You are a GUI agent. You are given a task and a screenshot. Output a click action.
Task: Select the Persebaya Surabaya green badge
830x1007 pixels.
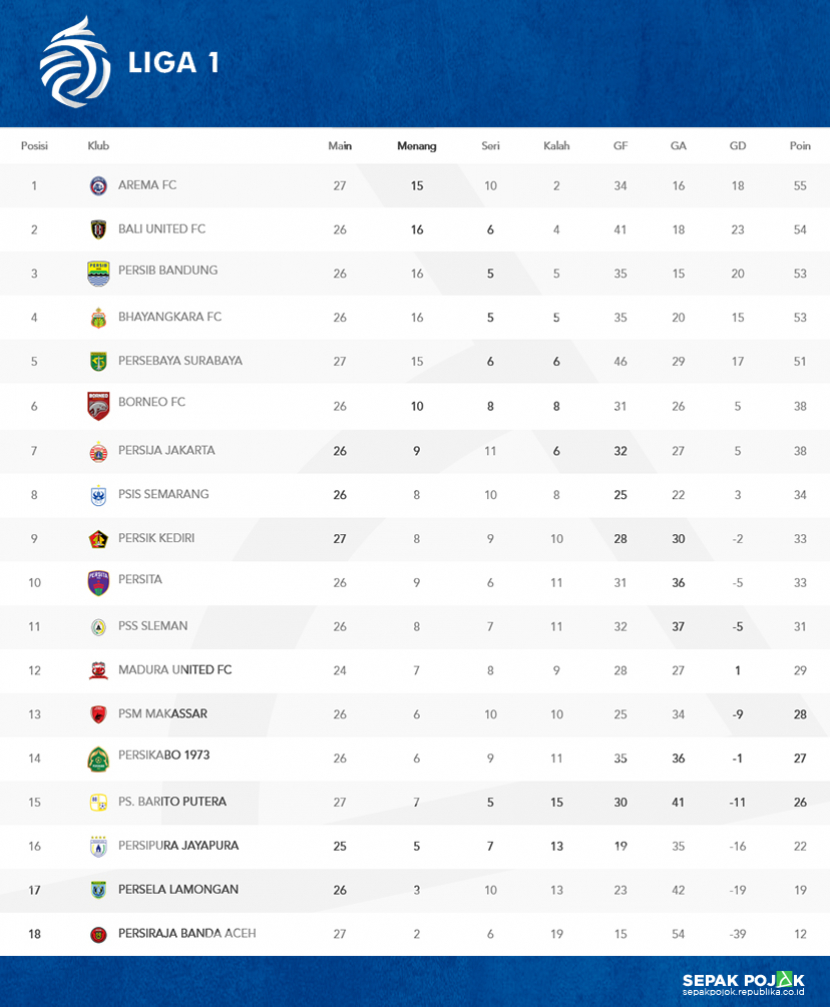(x=98, y=361)
